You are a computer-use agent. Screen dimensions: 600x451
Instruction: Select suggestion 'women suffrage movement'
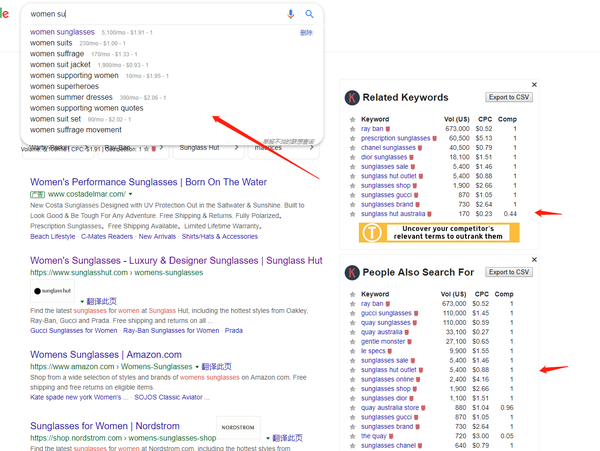[76, 130]
